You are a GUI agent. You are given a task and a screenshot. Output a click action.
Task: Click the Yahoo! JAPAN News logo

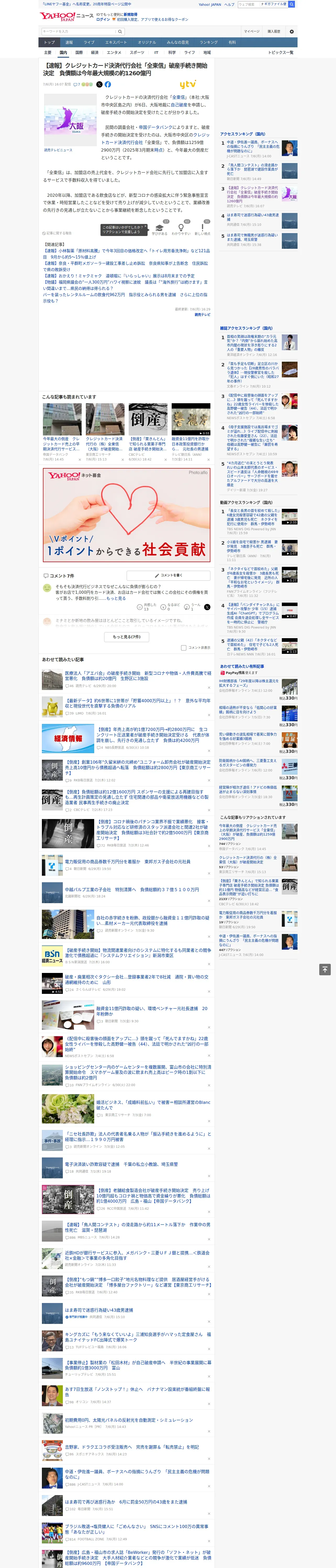click(x=66, y=16)
